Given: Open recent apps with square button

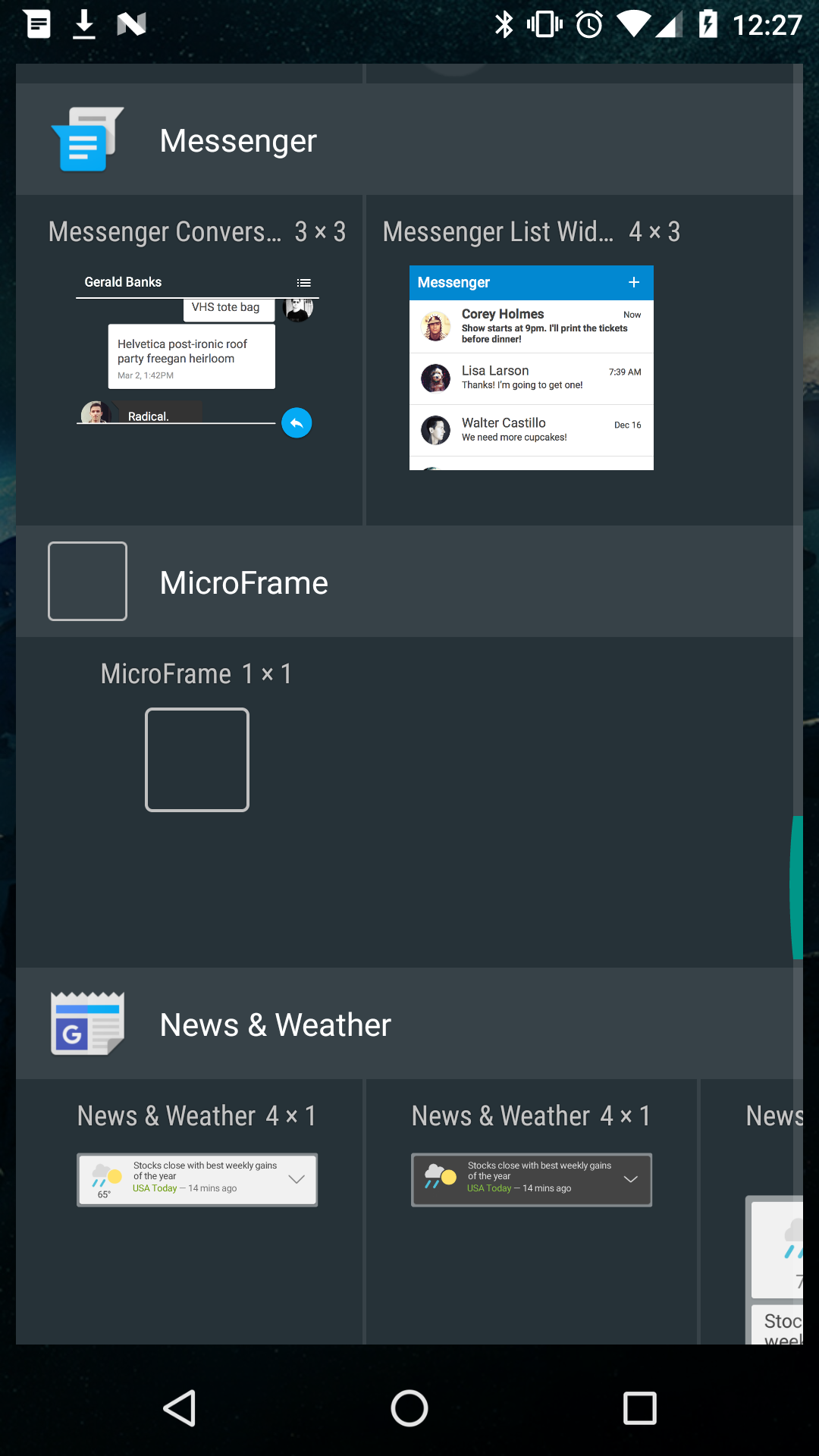Looking at the screenshot, I should pos(640,1408).
